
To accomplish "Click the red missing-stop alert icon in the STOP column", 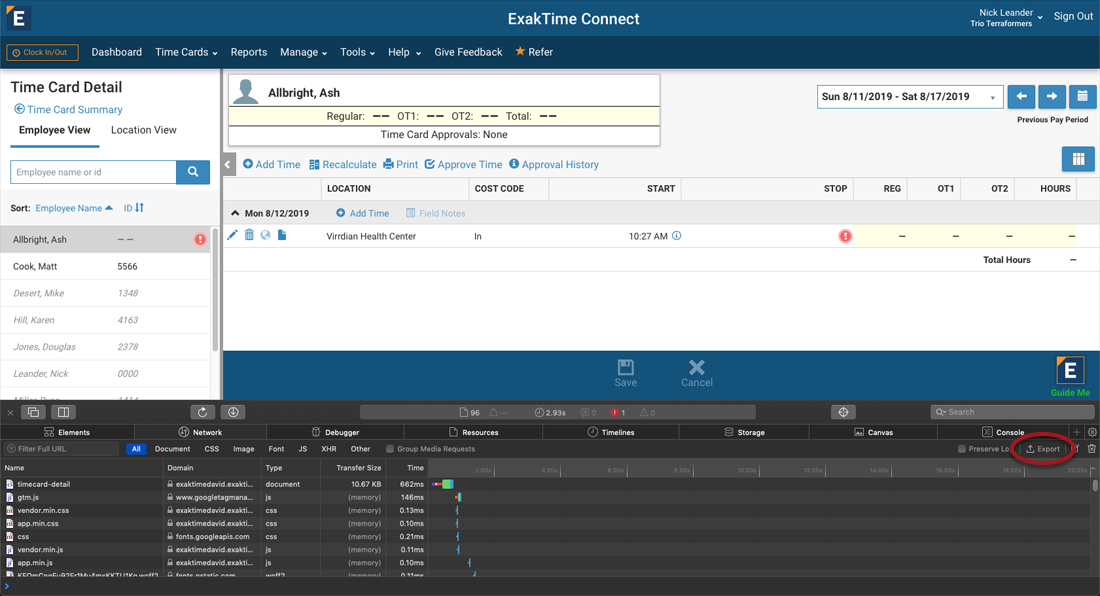I will 845,236.
